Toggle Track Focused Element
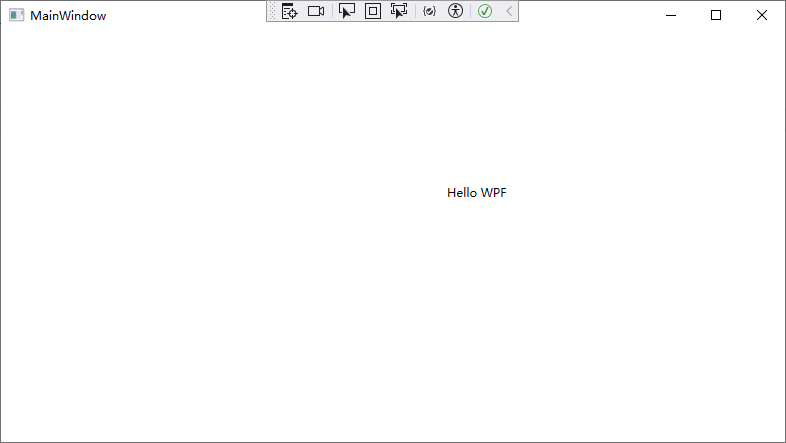786x443 pixels. click(399, 11)
